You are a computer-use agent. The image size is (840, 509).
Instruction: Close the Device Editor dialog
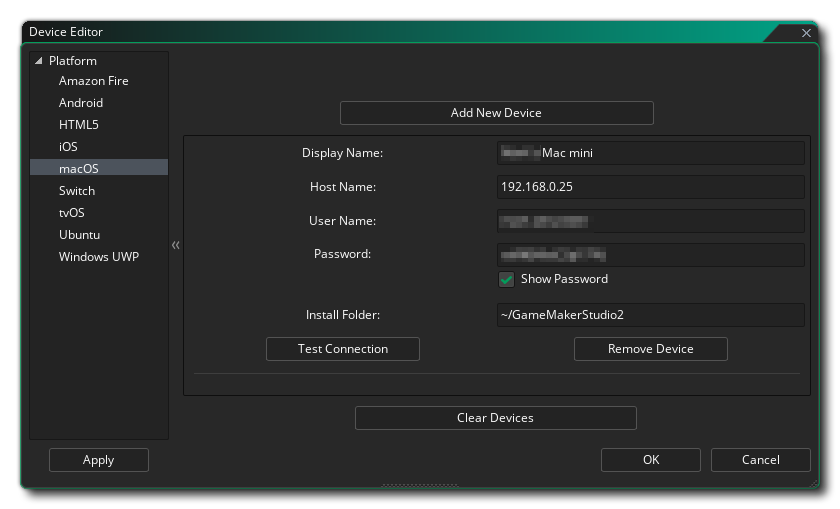806,33
